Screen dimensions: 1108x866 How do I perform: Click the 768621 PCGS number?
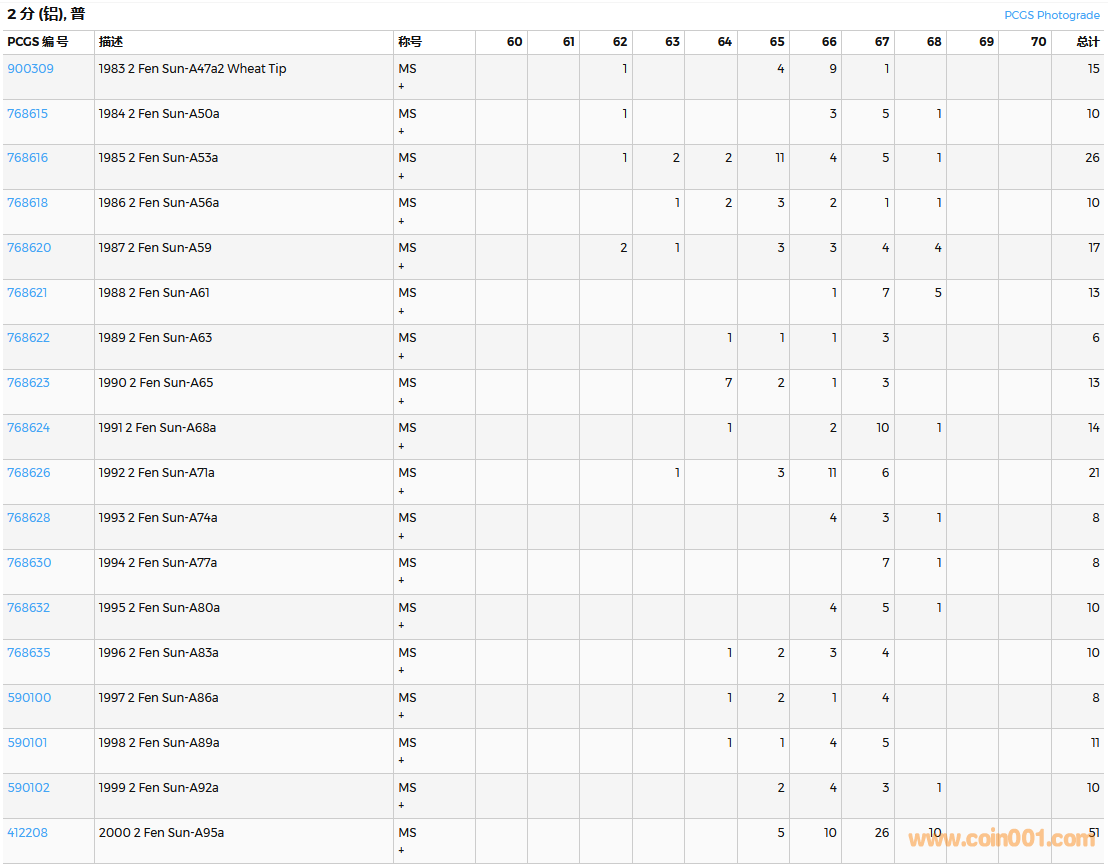[x=27, y=293]
